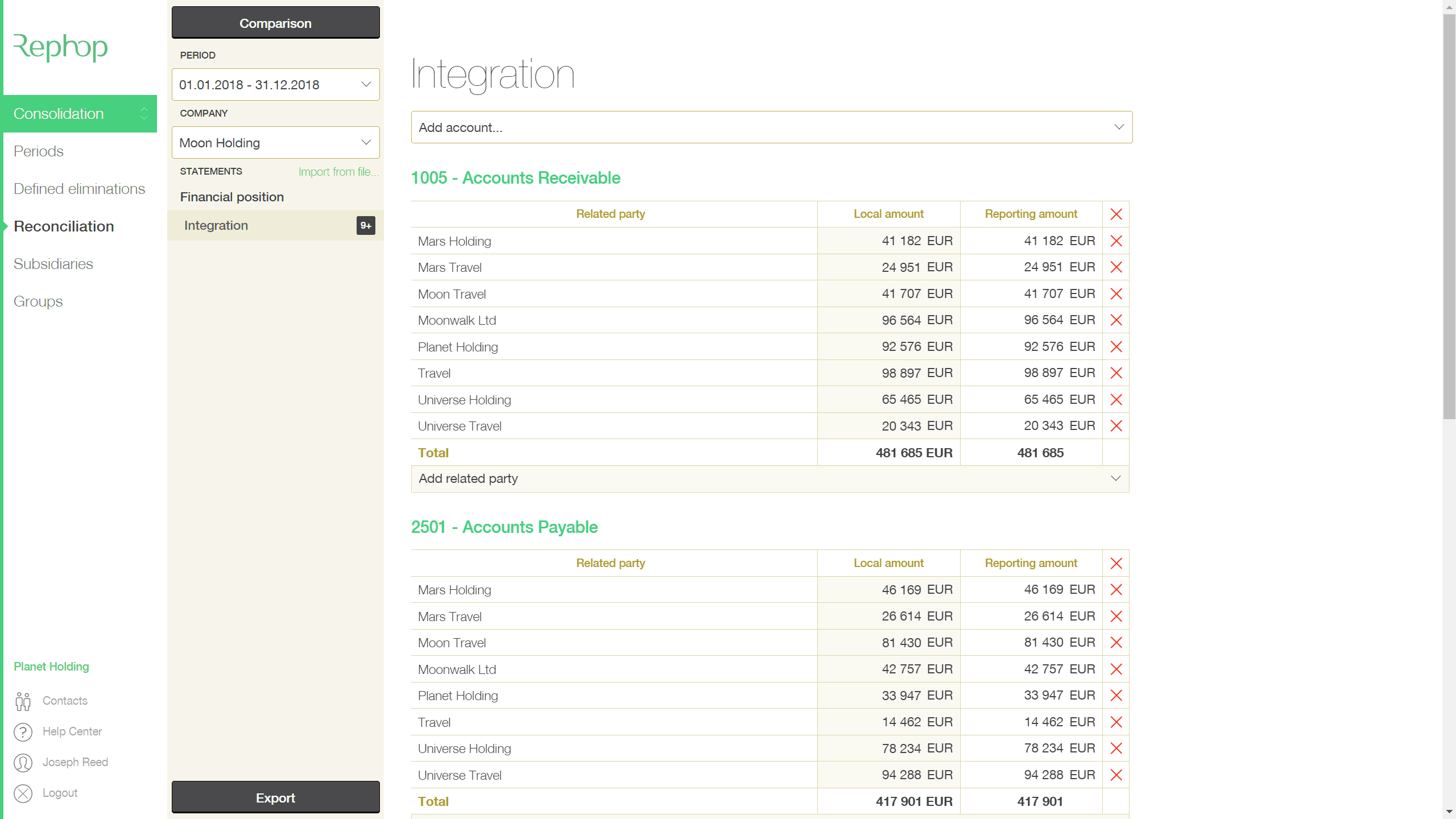Open Contacts via the people icon

(x=23, y=701)
